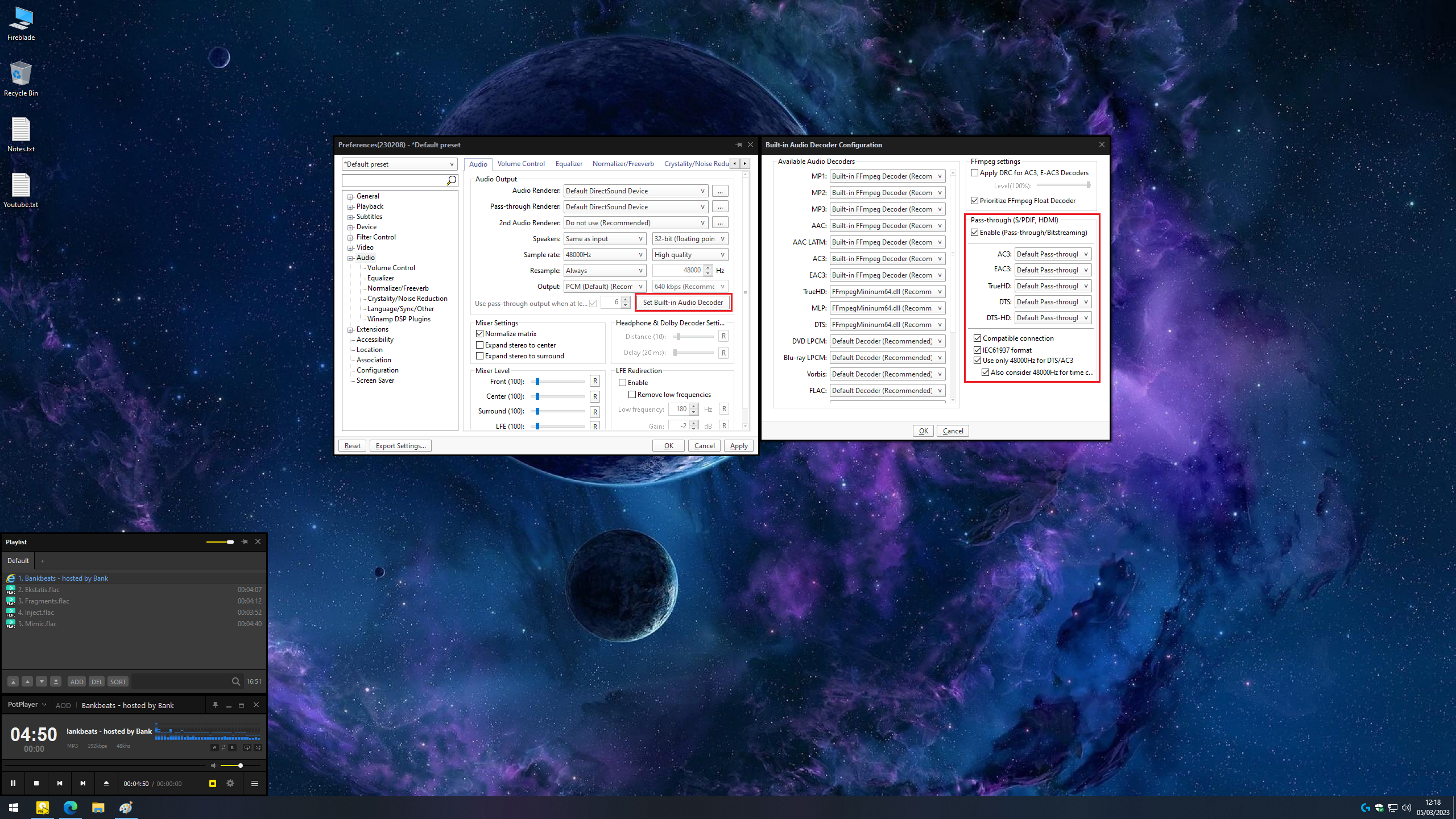
Task: Open Audio Renderer properties ellipsis button
Action: pyautogui.click(x=720, y=191)
